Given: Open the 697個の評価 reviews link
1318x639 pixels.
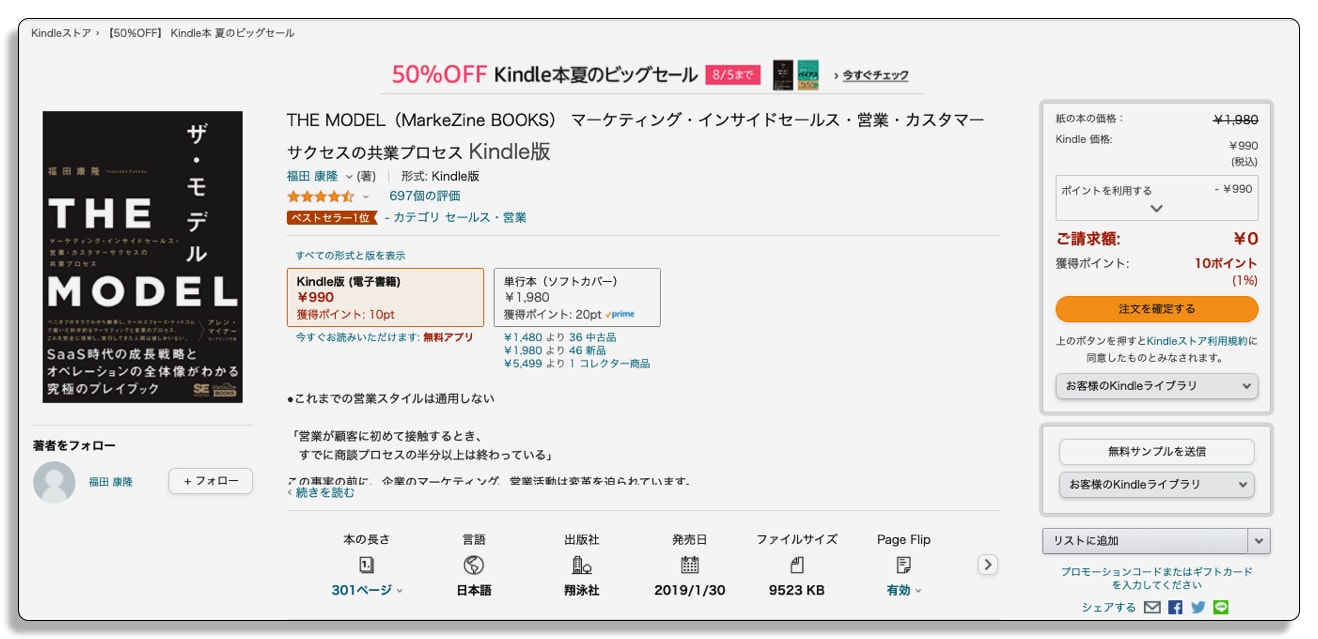Looking at the screenshot, I should click(425, 196).
